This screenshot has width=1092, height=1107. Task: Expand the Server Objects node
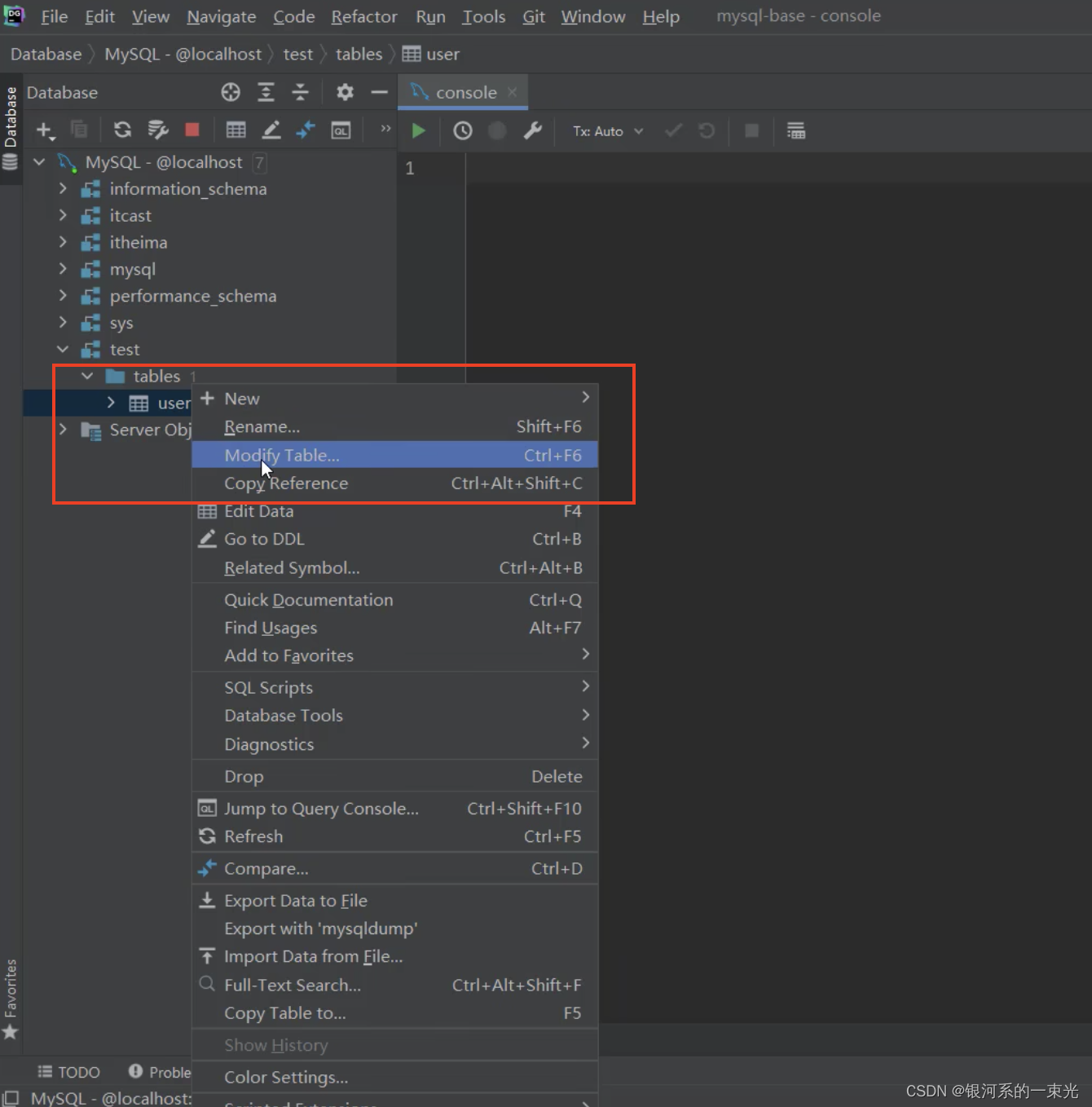click(63, 429)
